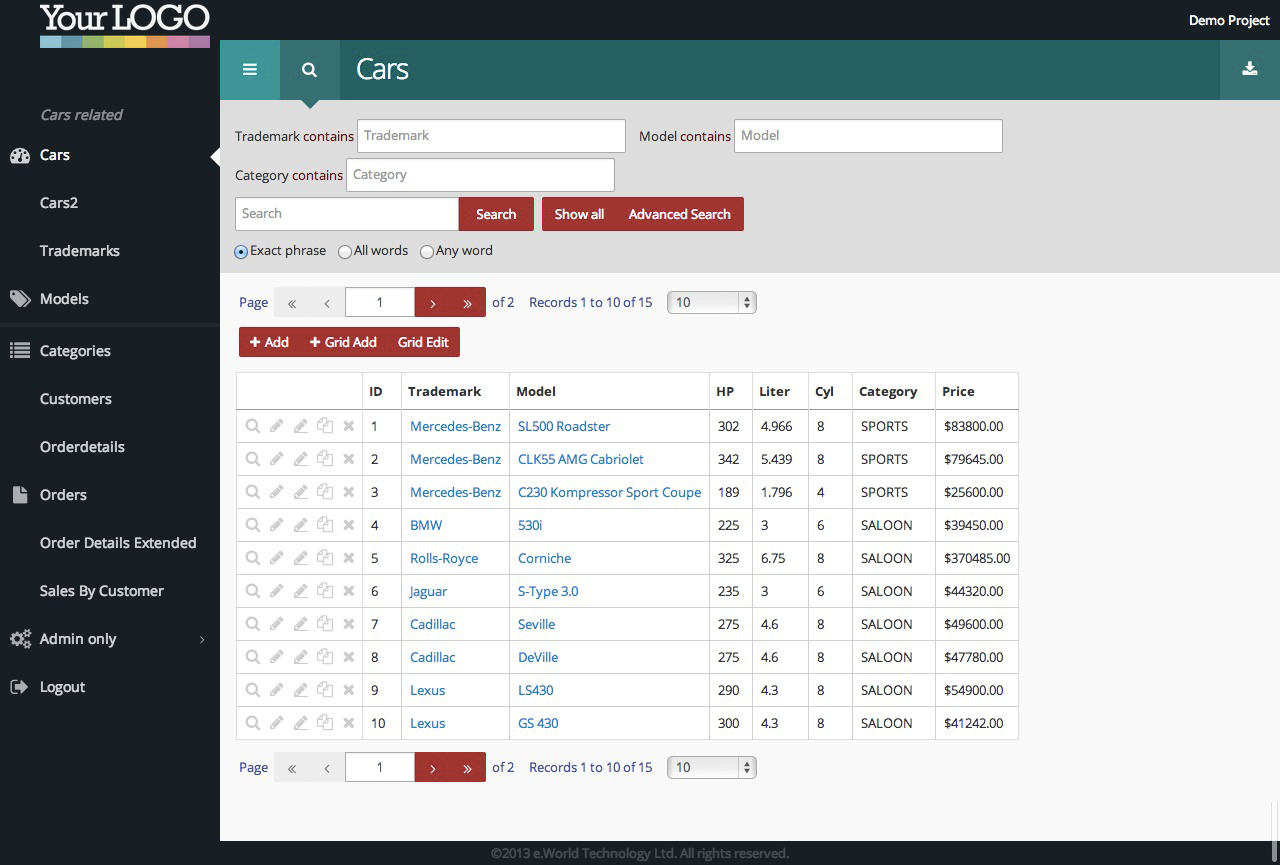The width and height of the screenshot is (1280, 865).
Task: Copy the Rolls-Royce Corniche record
Action: coord(325,558)
